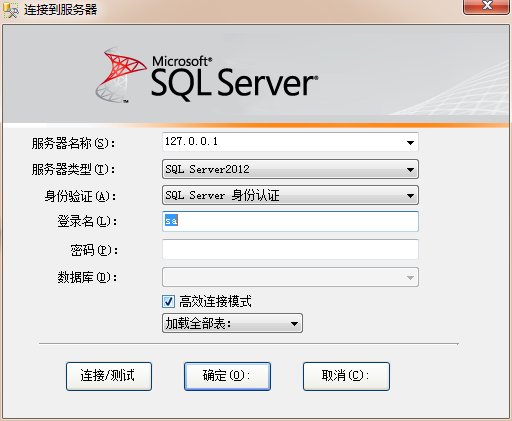Click the 密码(P) label
Viewport: 512px width, 421px height.
click(x=94, y=250)
